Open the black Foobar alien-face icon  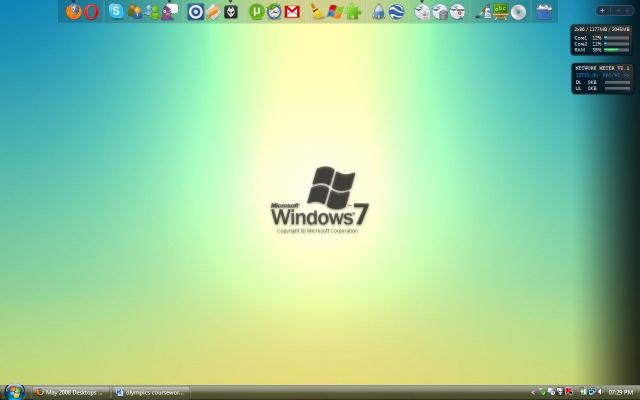(x=231, y=12)
